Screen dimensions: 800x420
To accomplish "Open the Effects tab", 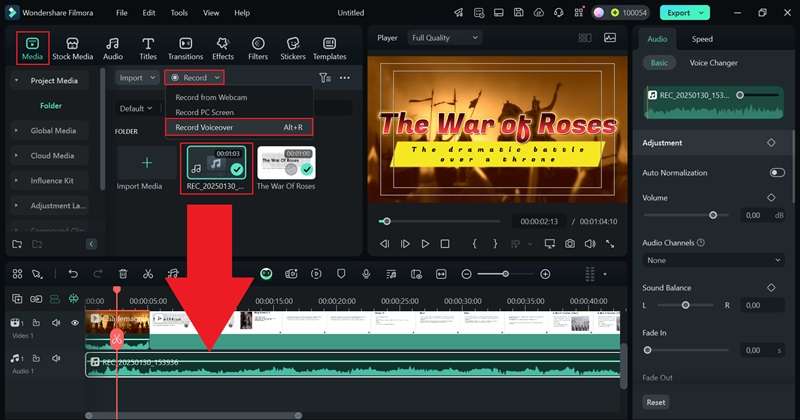I will coord(223,48).
